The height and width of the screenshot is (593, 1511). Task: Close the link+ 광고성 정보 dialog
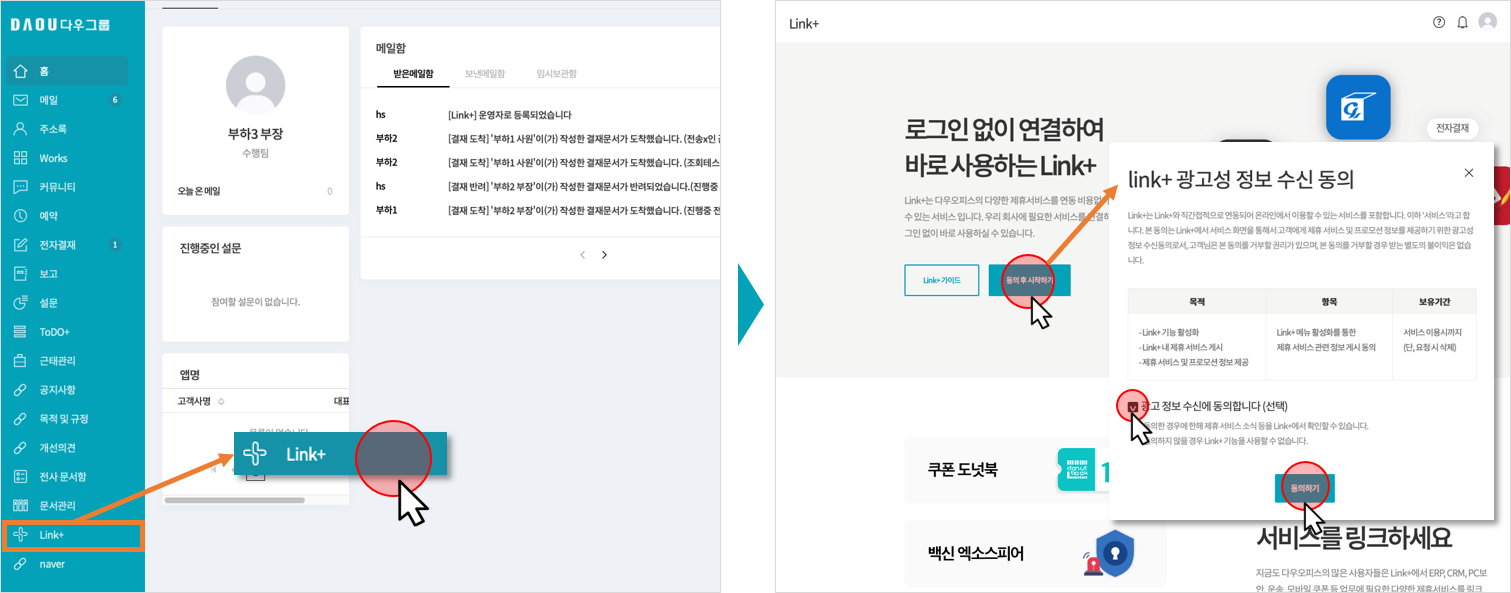pos(1469,173)
